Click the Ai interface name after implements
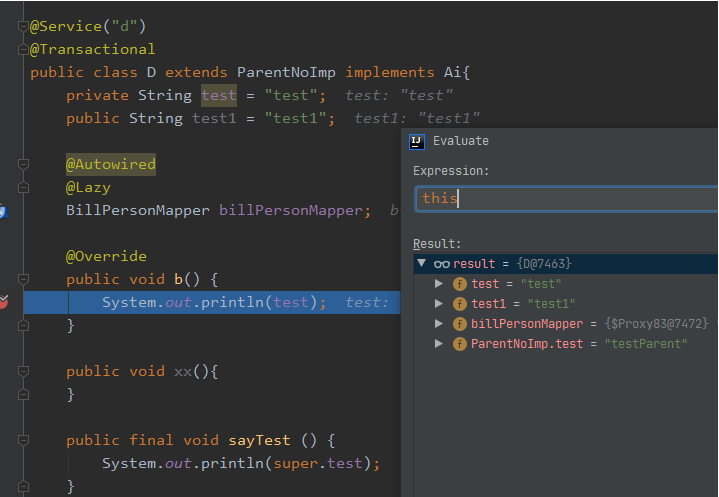Viewport: 719px width, 497px height. click(453, 72)
